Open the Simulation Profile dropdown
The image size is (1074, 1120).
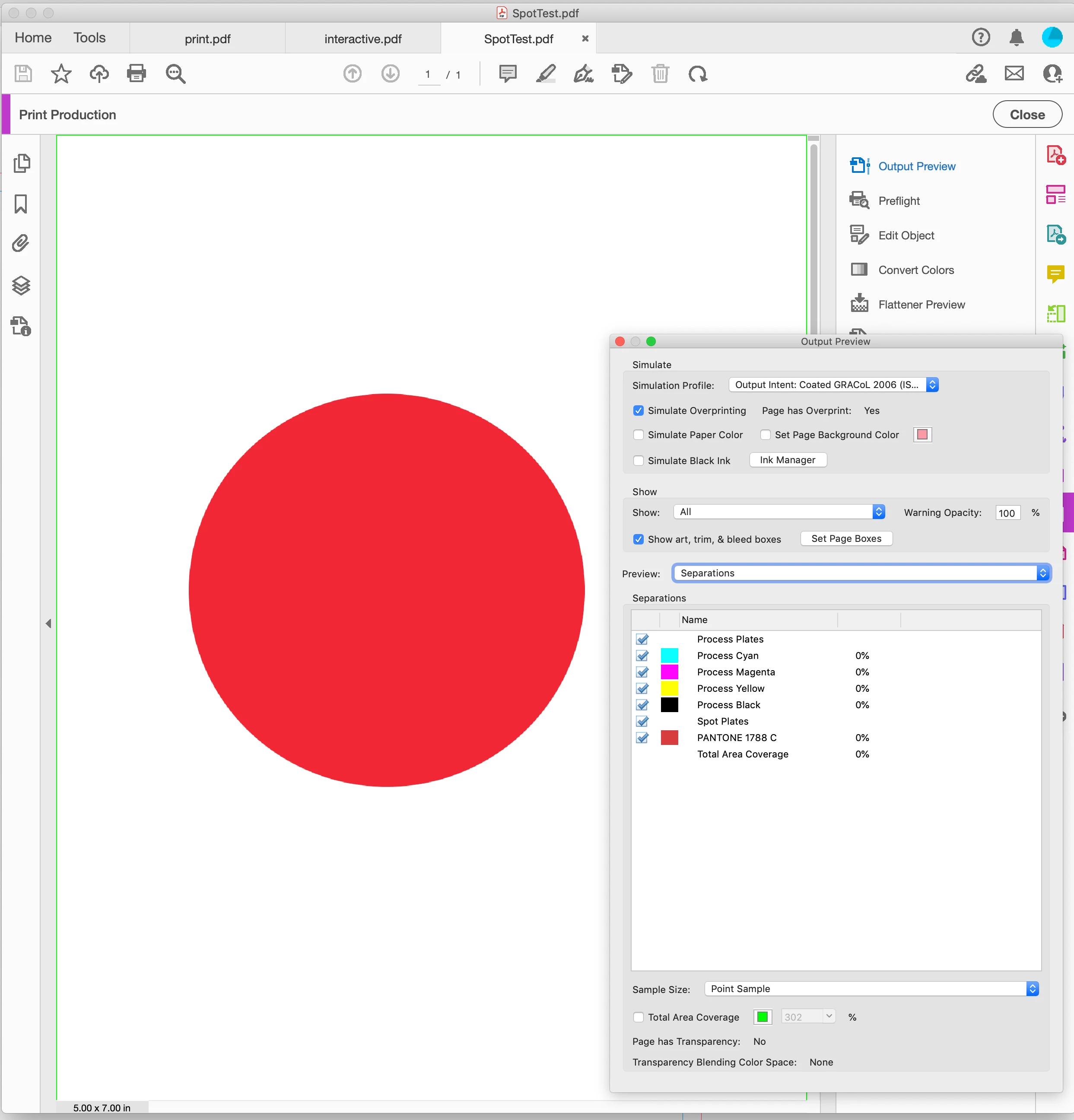(x=833, y=385)
